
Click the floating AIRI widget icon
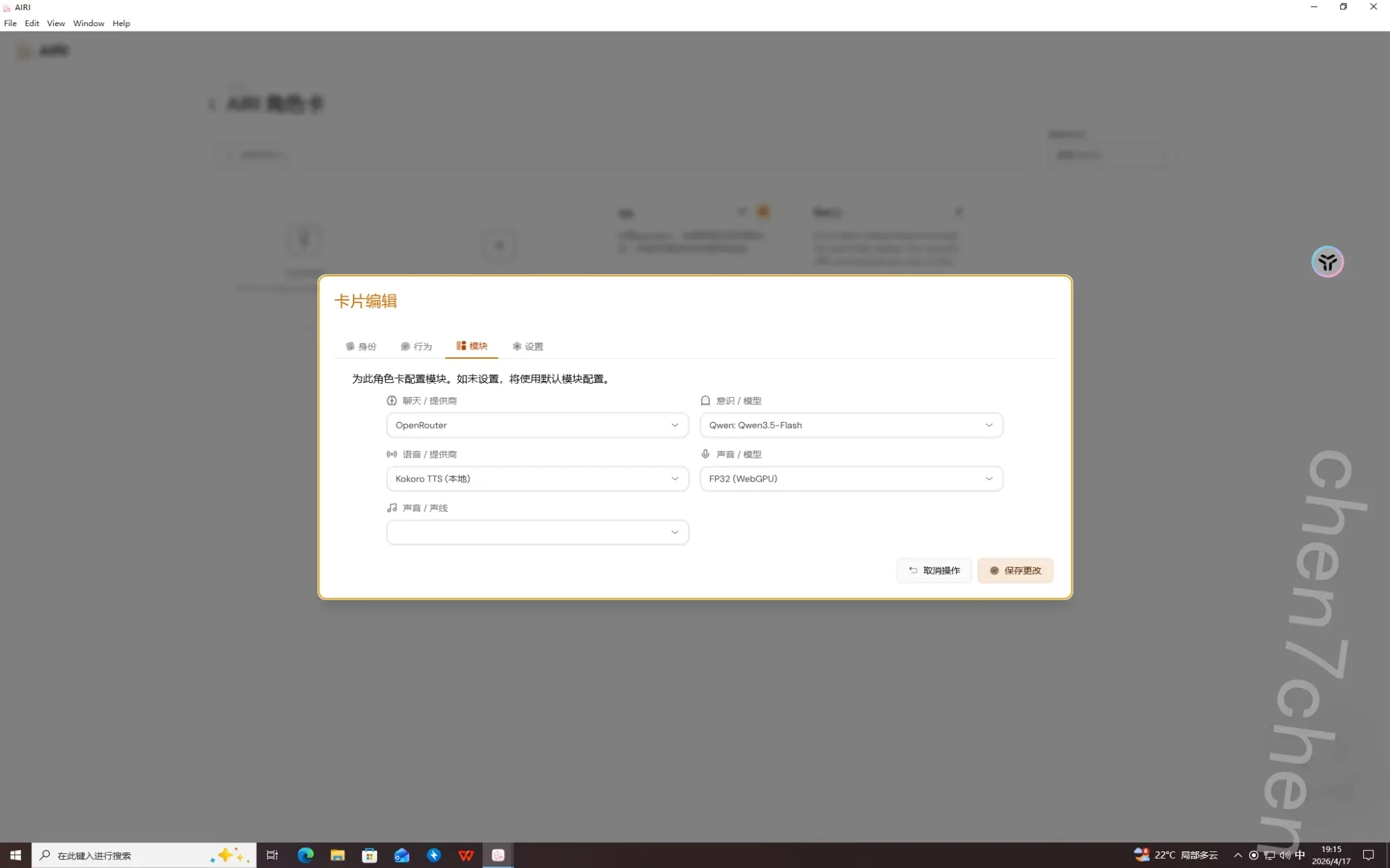tap(1327, 262)
